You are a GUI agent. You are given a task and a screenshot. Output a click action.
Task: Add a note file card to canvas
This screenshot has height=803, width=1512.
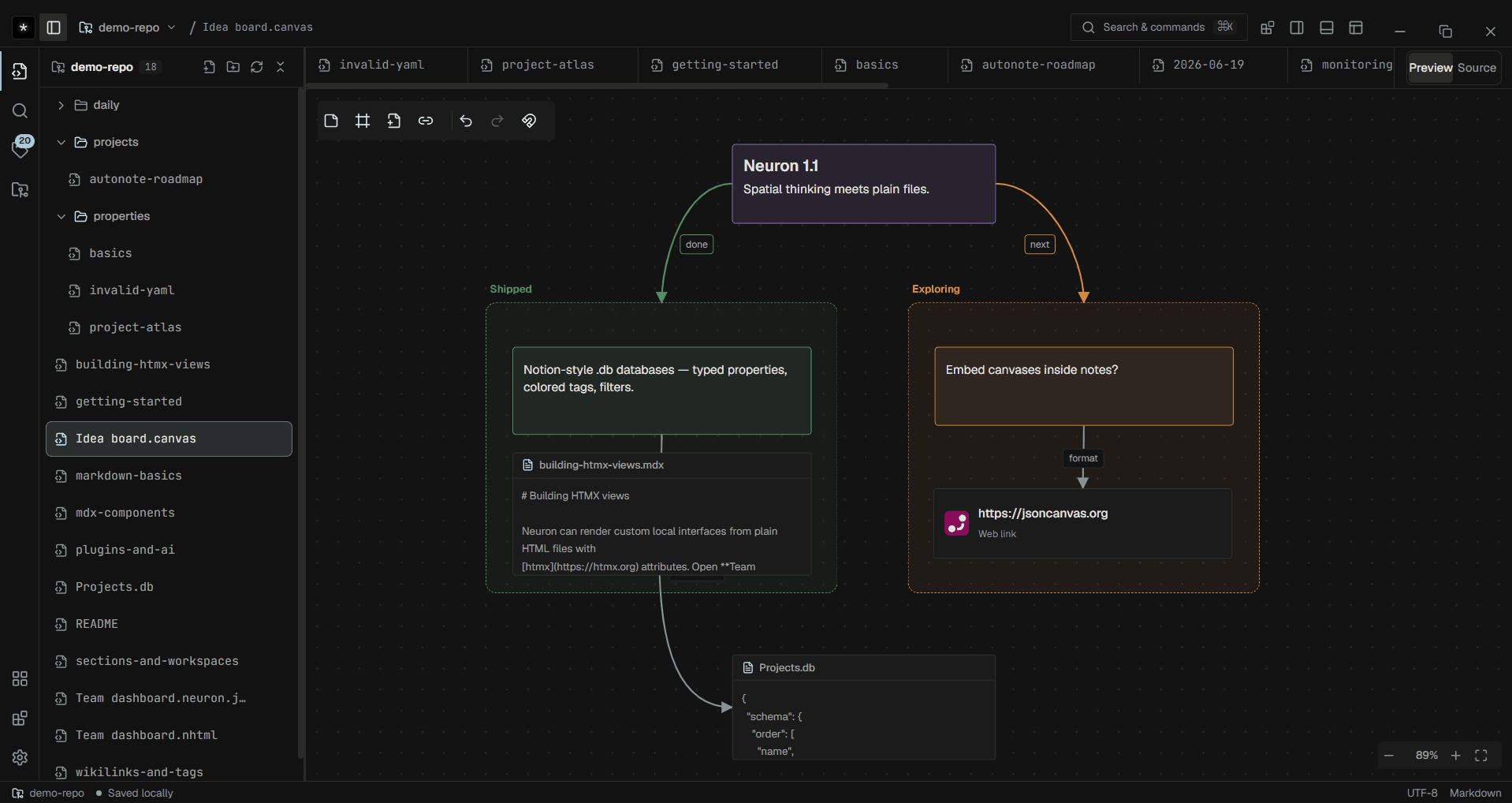(394, 121)
